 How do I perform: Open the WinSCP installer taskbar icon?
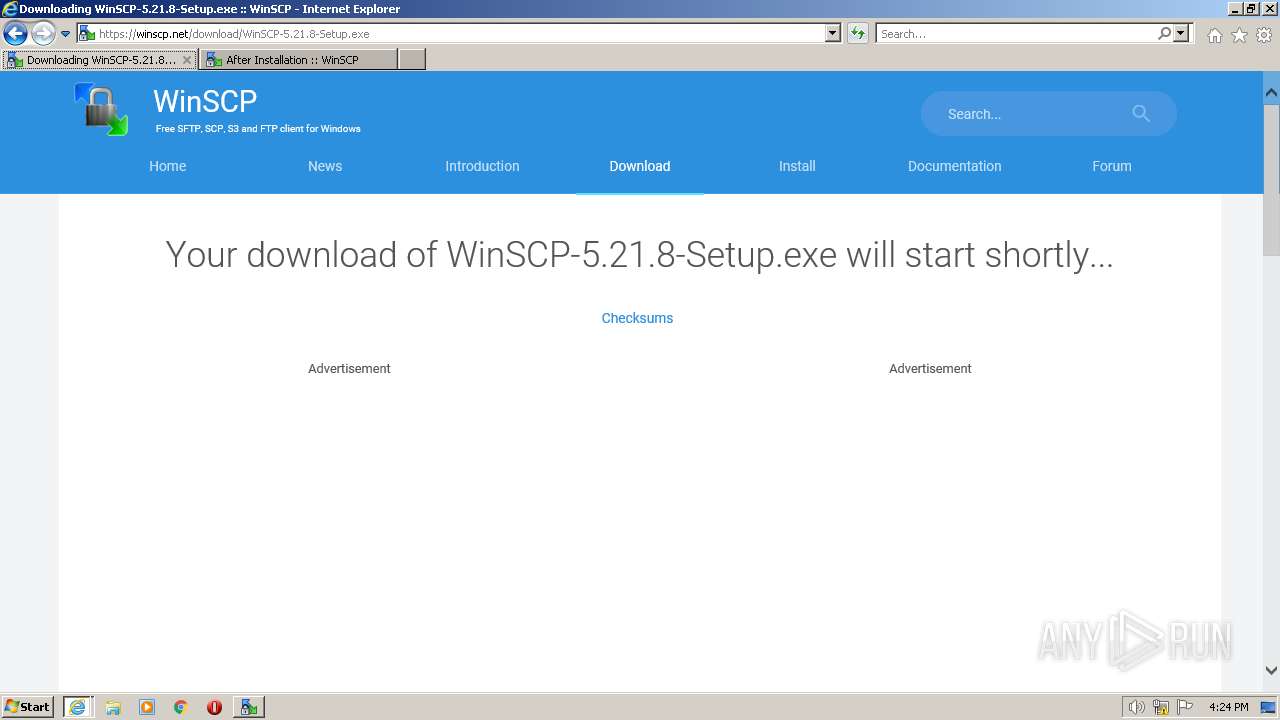click(249, 707)
